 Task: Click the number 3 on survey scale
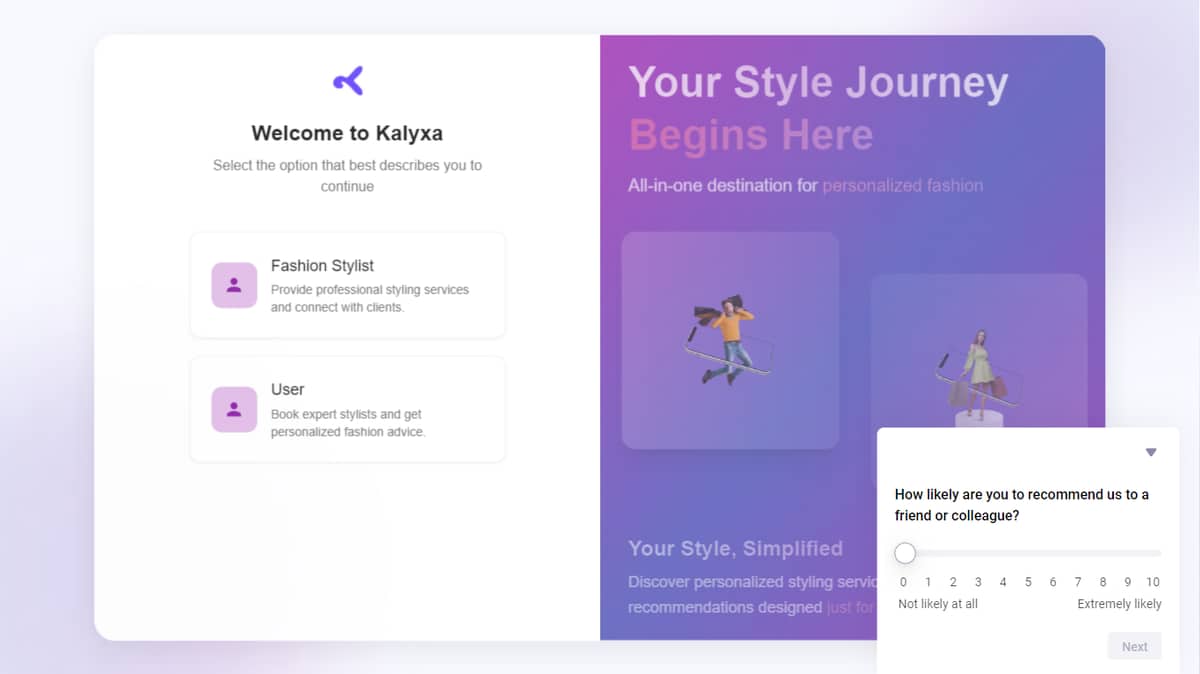(978, 582)
